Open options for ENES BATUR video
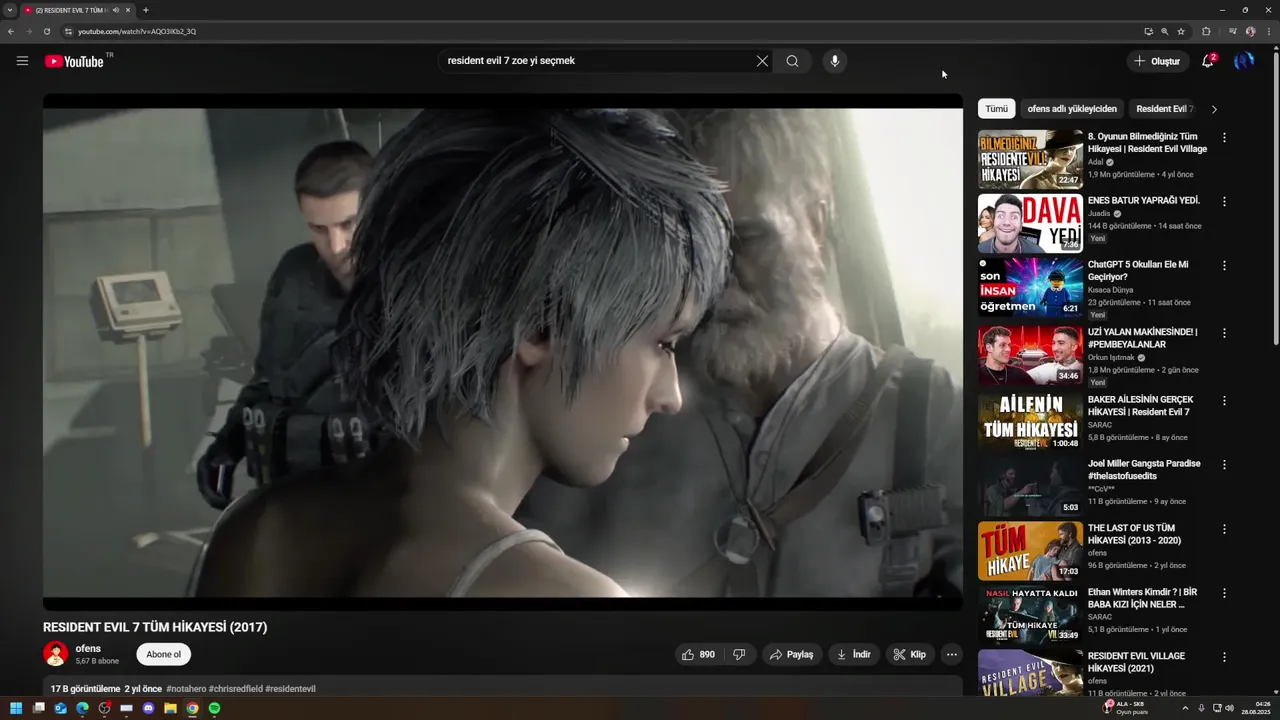Viewport: 1280px width, 720px height. click(1224, 201)
